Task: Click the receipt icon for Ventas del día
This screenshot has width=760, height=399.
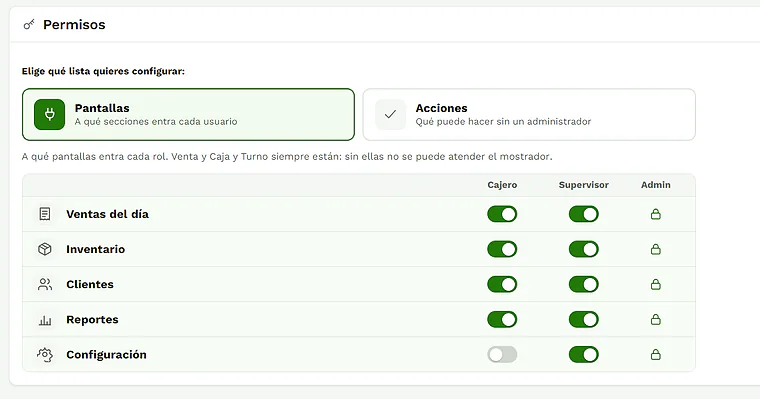Action: coord(45,214)
